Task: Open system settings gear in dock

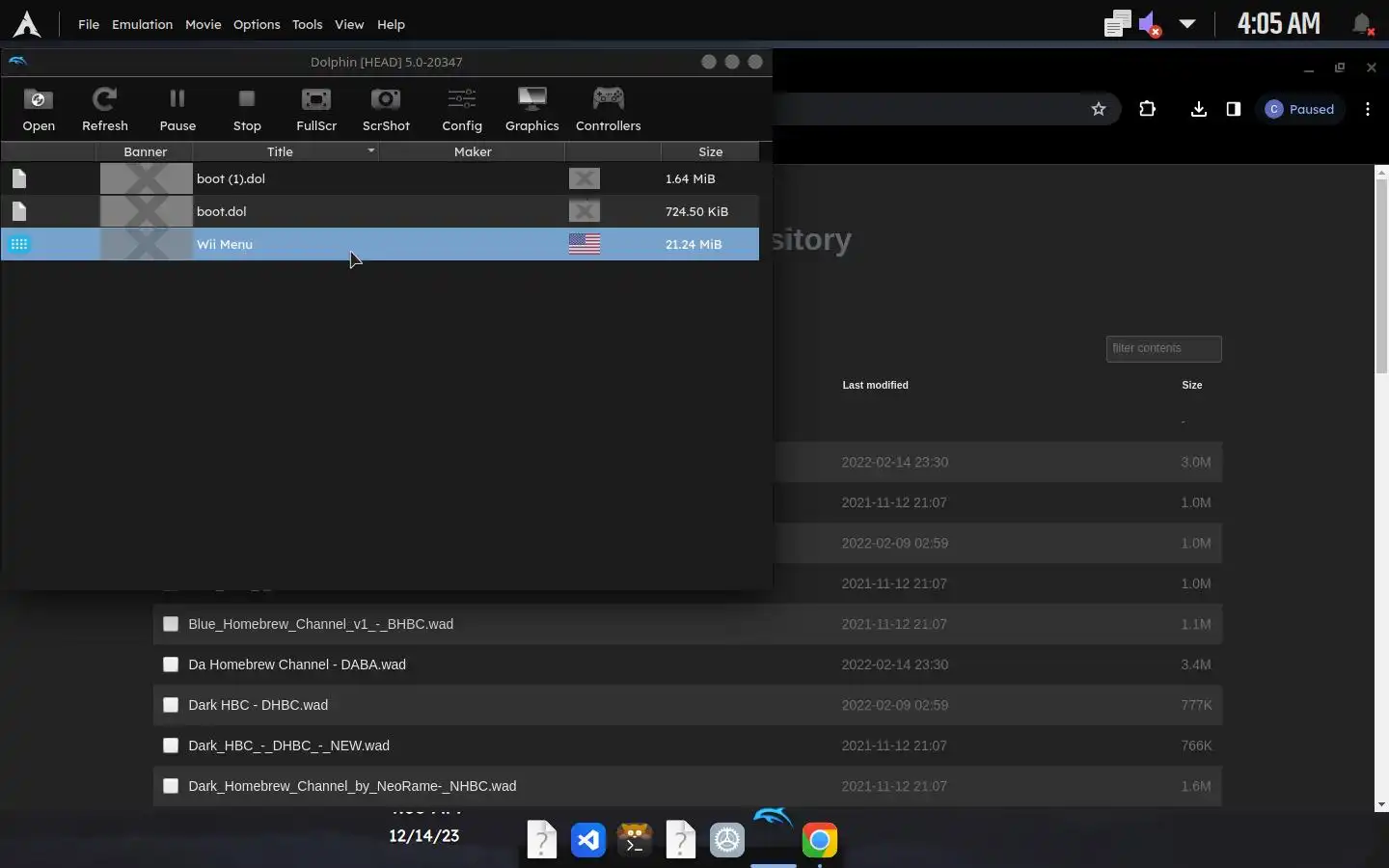Action: point(727,841)
